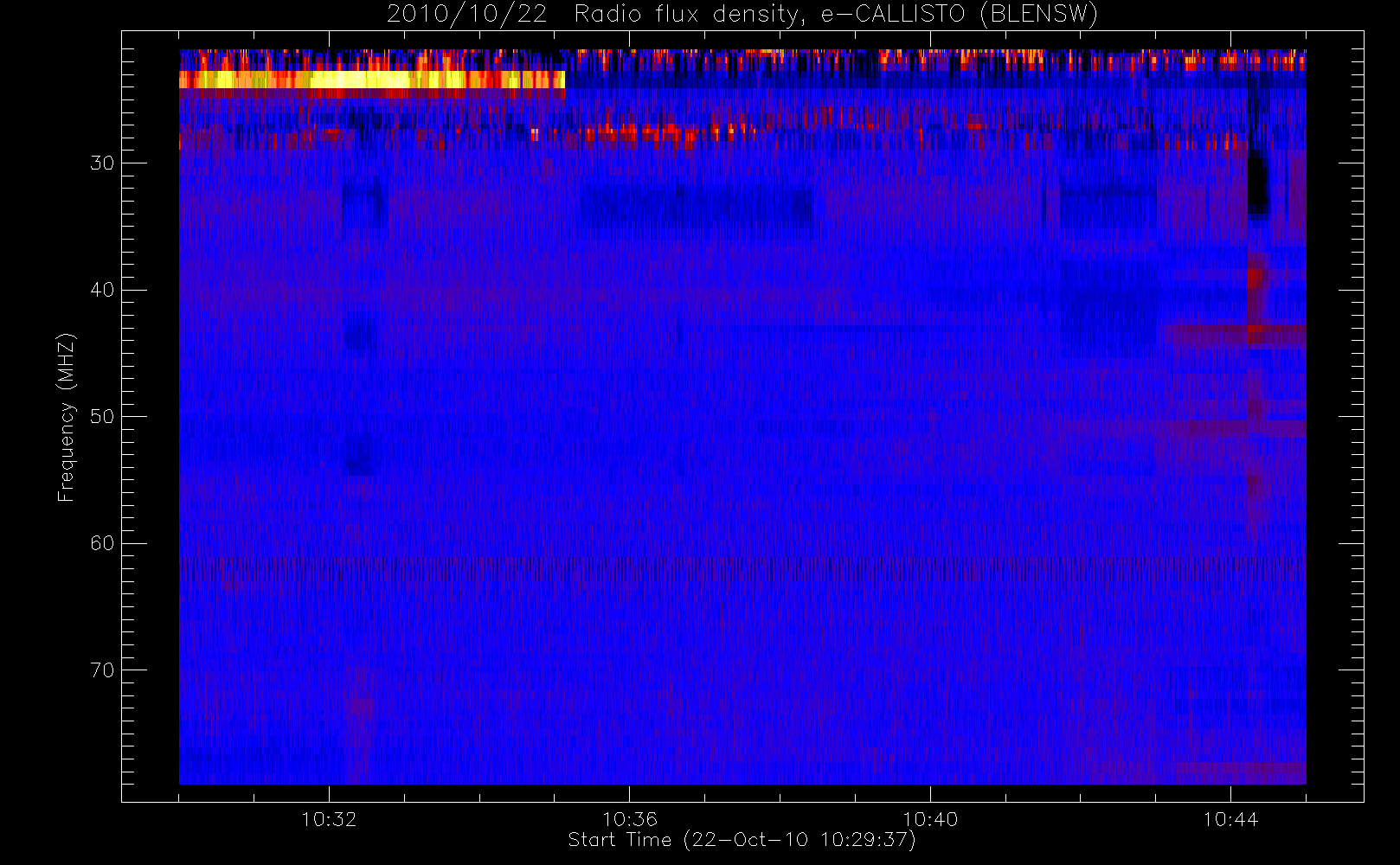Click the '40' frequency tick label
The image size is (1400, 865).
(102, 290)
